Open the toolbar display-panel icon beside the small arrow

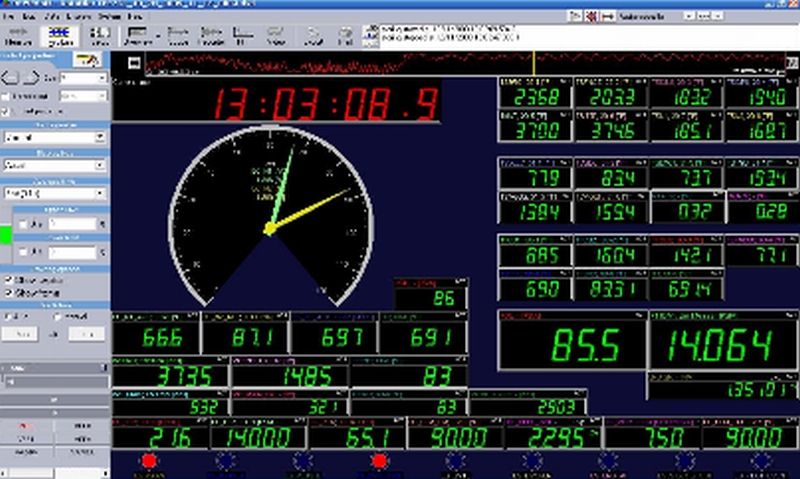(138, 36)
